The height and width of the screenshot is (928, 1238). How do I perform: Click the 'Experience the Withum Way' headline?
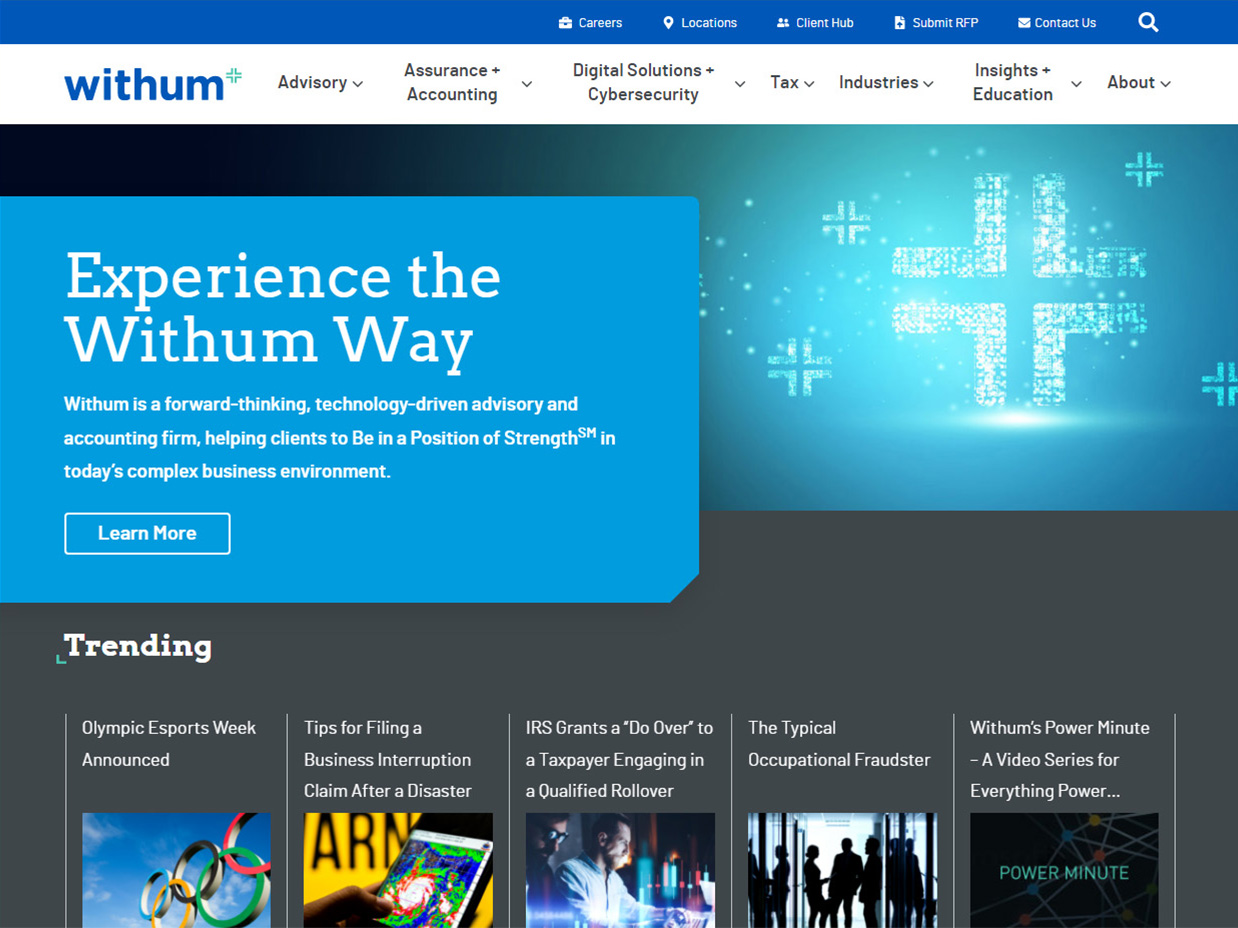click(x=283, y=308)
